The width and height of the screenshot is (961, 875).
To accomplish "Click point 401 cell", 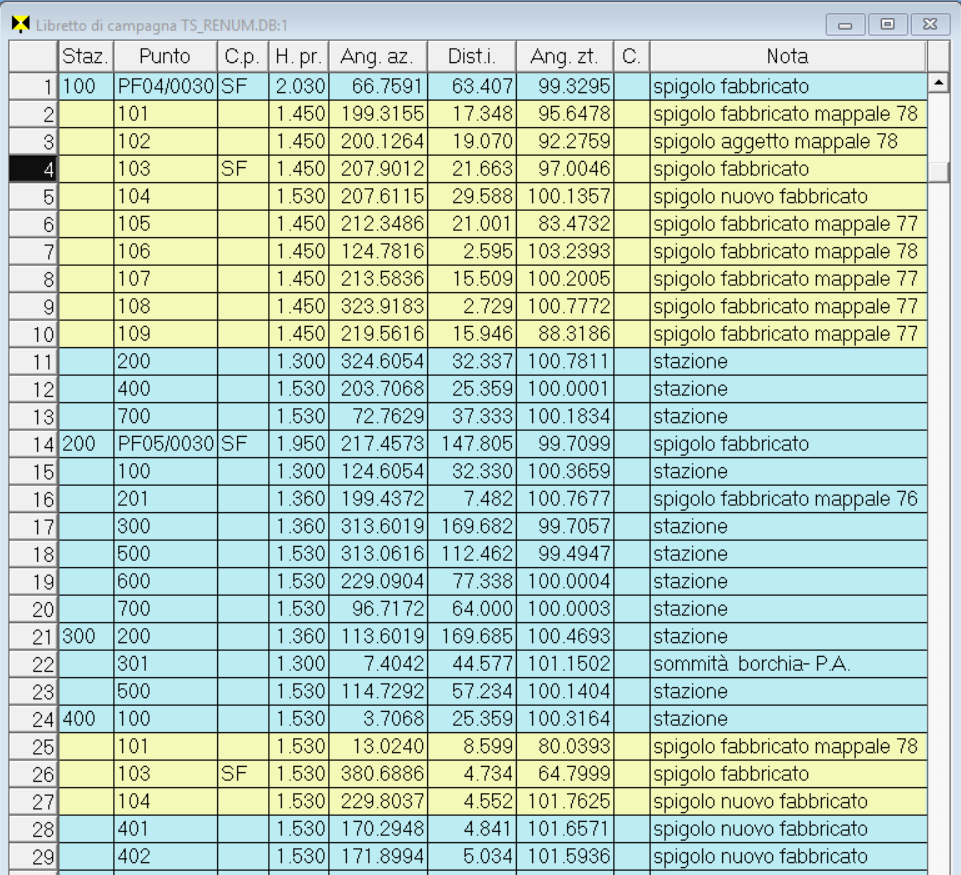I will (165, 829).
